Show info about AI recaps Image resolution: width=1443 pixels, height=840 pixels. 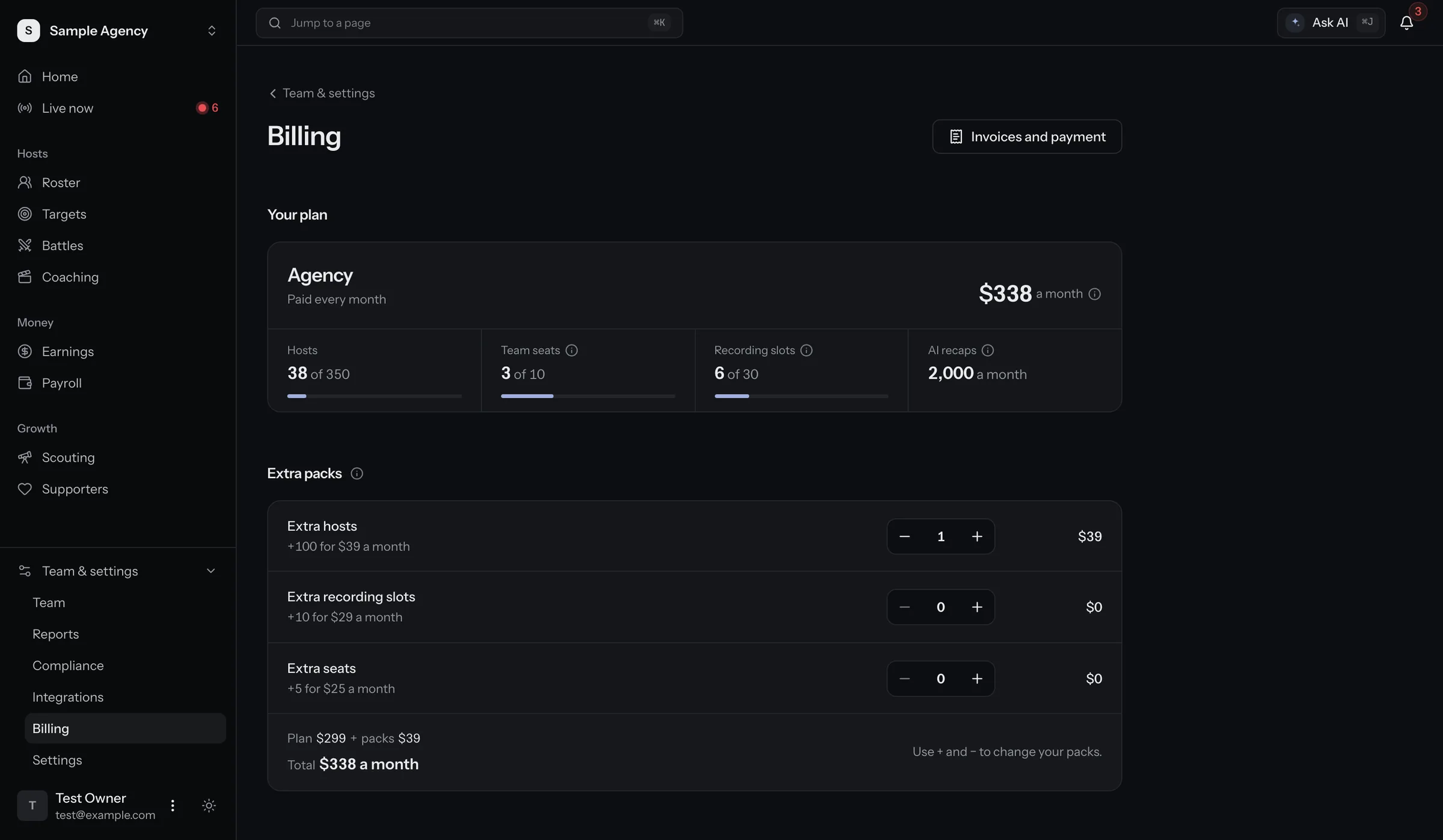(987, 350)
